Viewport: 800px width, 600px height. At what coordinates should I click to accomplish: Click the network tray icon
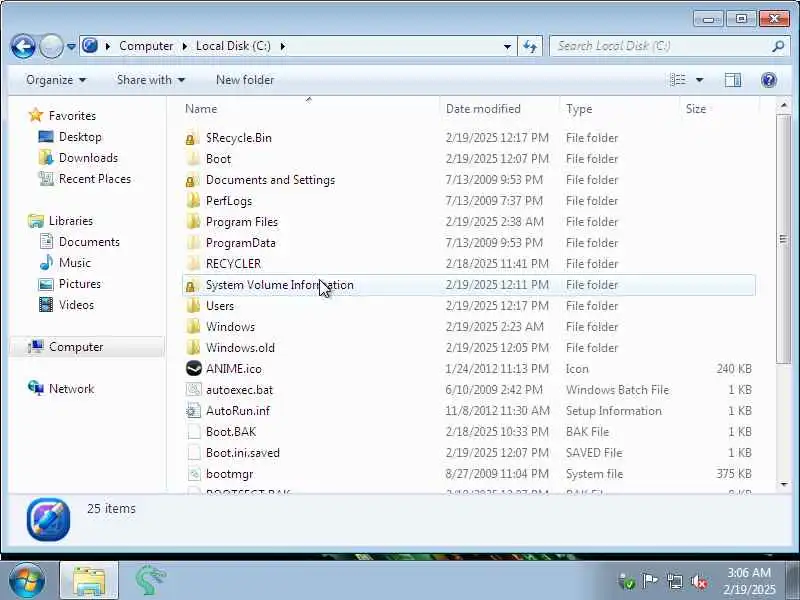point(674,581)
